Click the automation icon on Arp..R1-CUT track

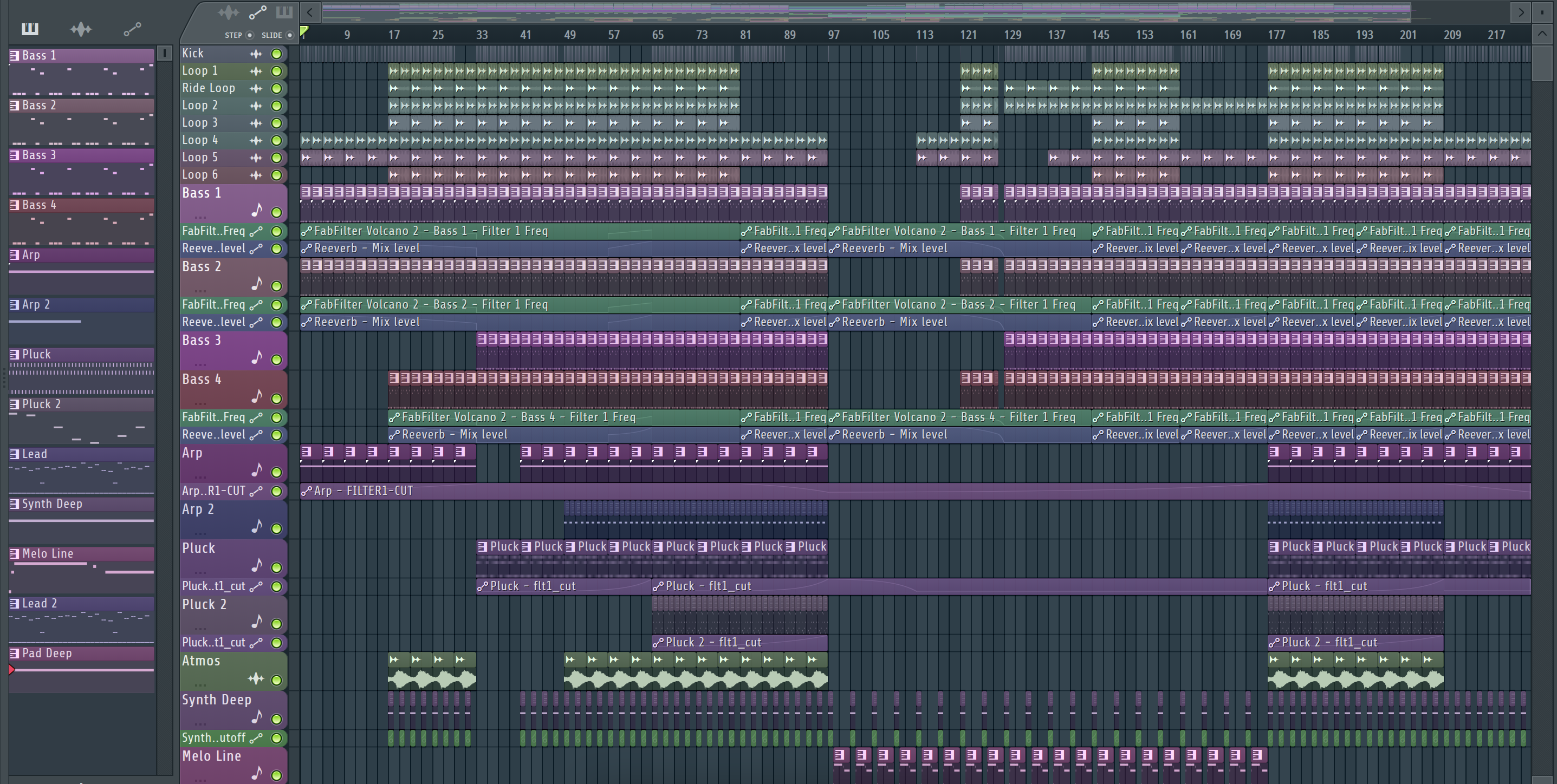pos(256,491)
